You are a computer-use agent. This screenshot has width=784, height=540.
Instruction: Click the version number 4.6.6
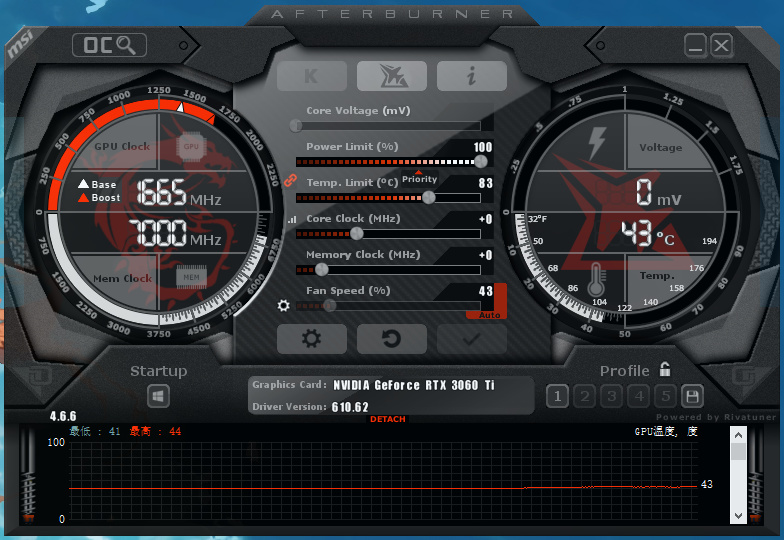point(63,416)
